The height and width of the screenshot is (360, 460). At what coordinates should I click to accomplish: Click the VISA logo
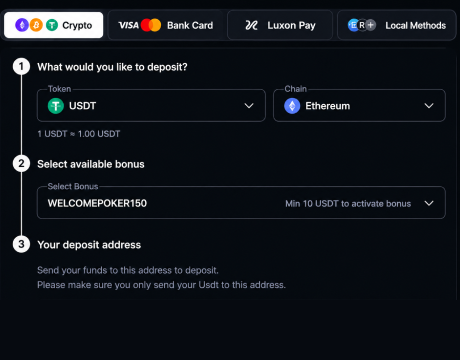[x=128, y=25]
